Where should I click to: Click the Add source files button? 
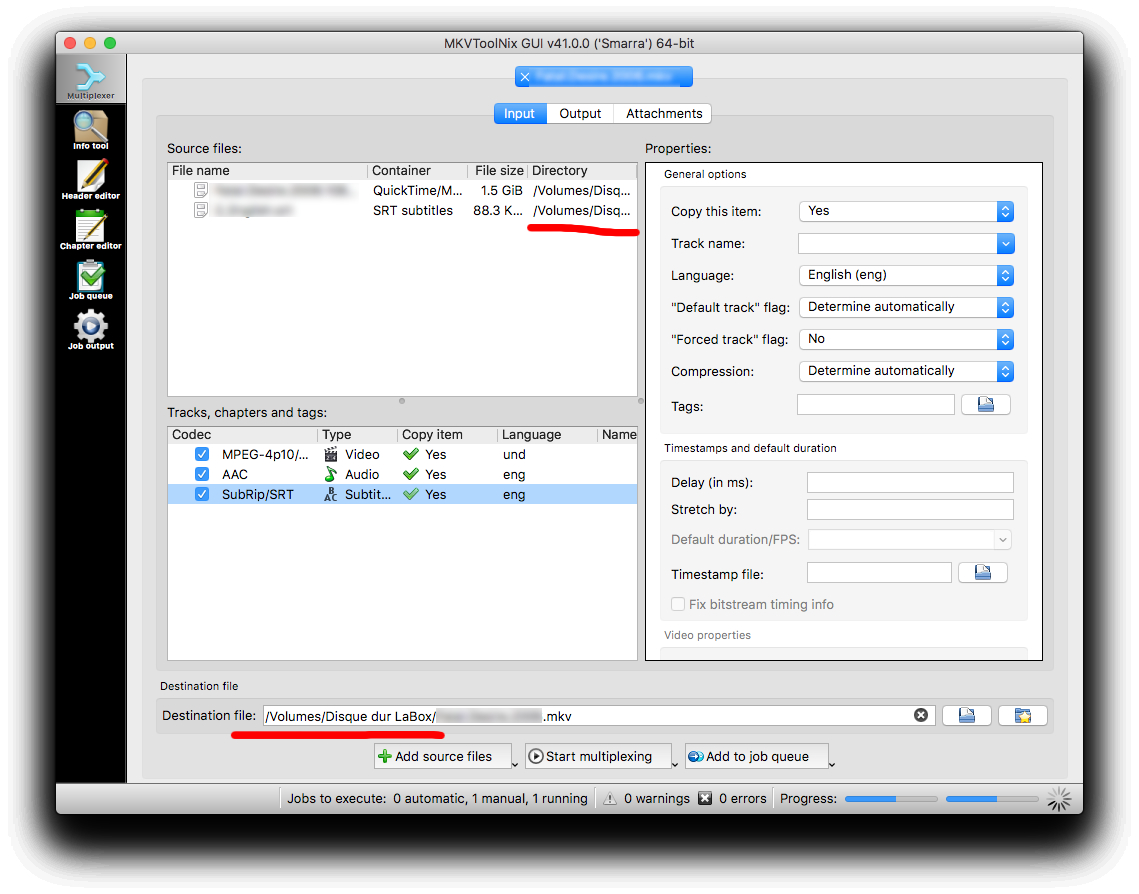442,757
